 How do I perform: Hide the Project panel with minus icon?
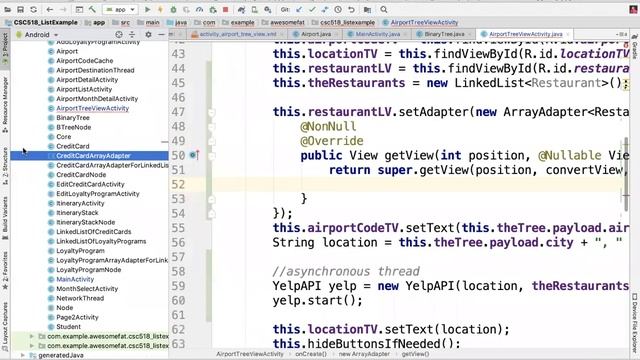click(162, 35)
